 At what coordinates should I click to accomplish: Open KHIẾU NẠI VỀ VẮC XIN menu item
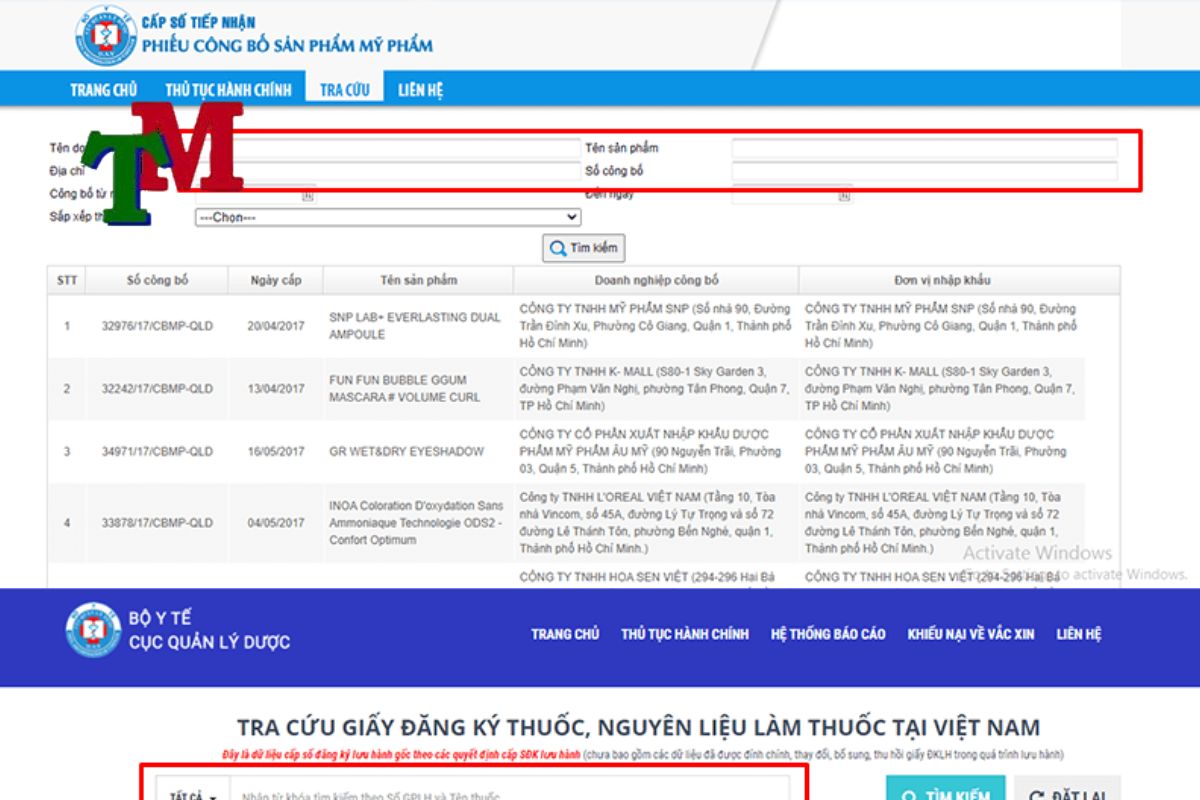(970, 634)
